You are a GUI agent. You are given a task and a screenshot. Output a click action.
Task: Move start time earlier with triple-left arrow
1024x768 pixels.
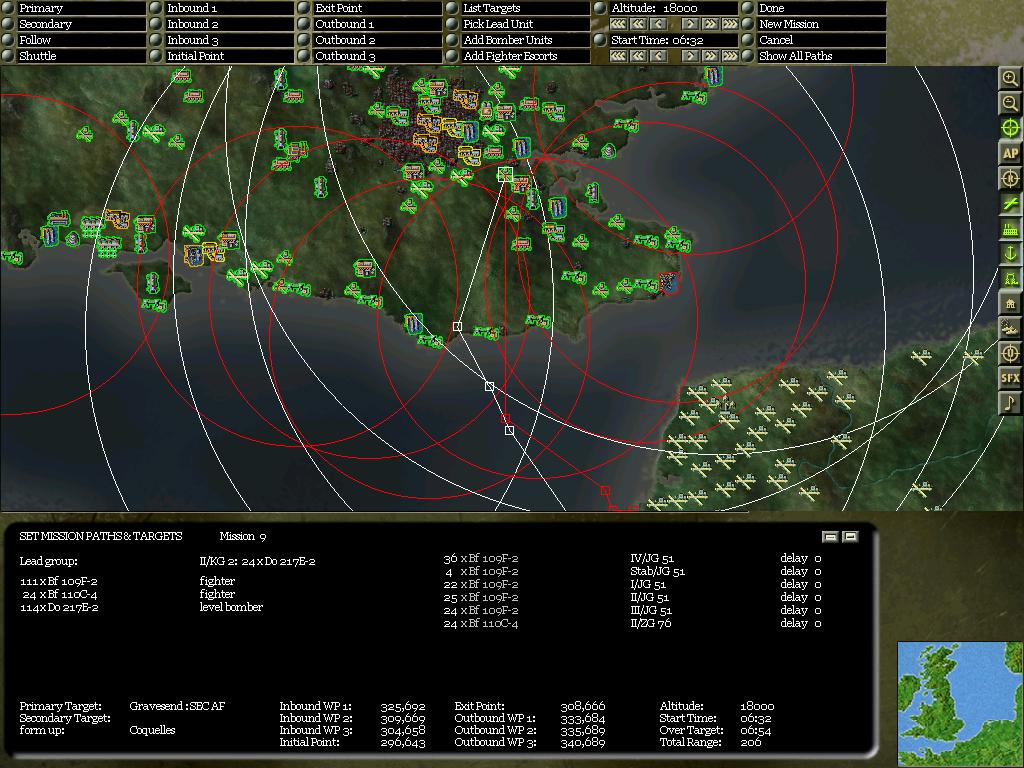618,56
